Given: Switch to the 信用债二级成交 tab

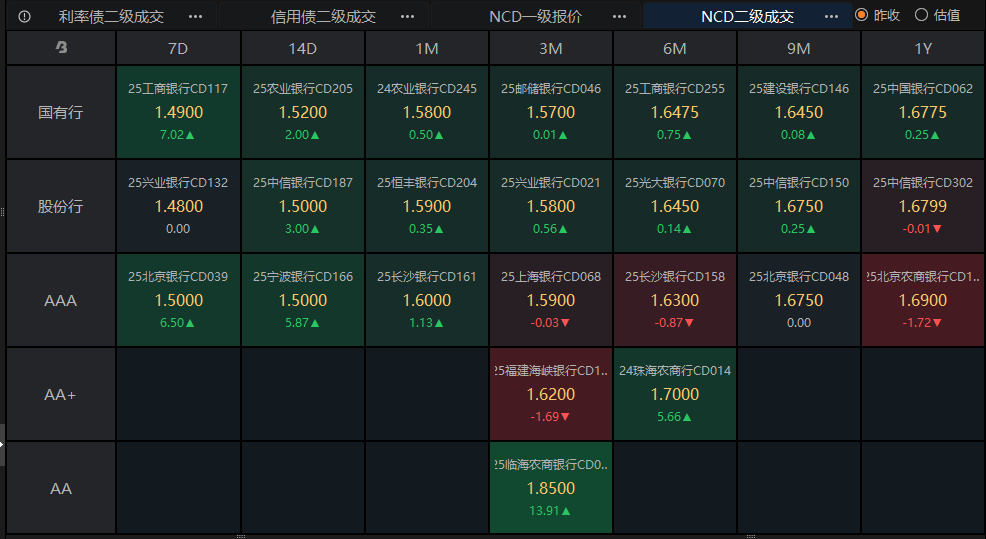Looking at the screenshot, I should pyautogui.click(x=323, y=17).
